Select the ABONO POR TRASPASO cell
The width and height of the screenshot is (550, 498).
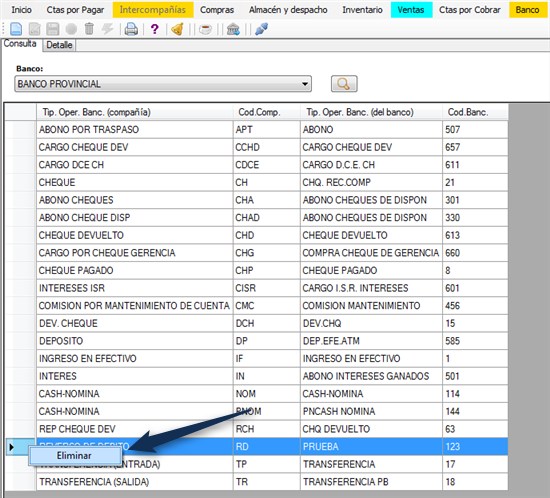point(135,130)
